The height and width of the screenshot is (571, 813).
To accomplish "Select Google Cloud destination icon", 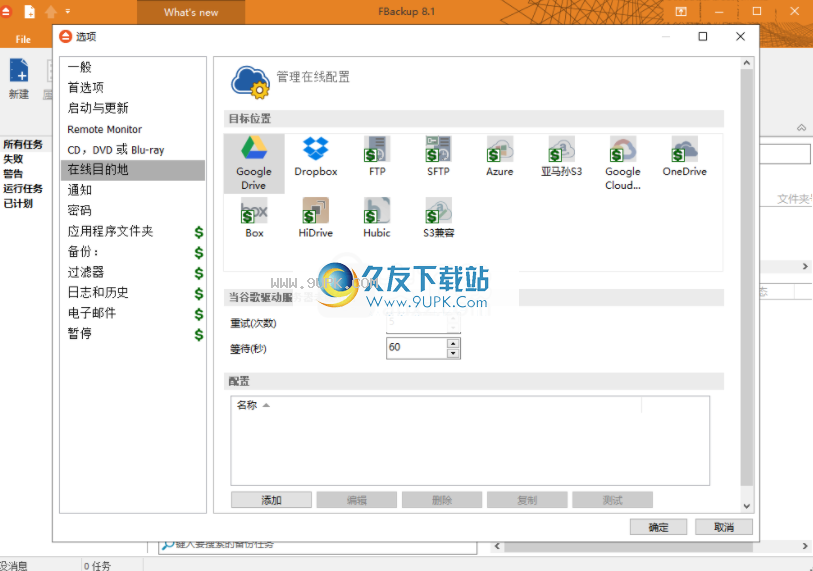I will [x=623, y=163].
